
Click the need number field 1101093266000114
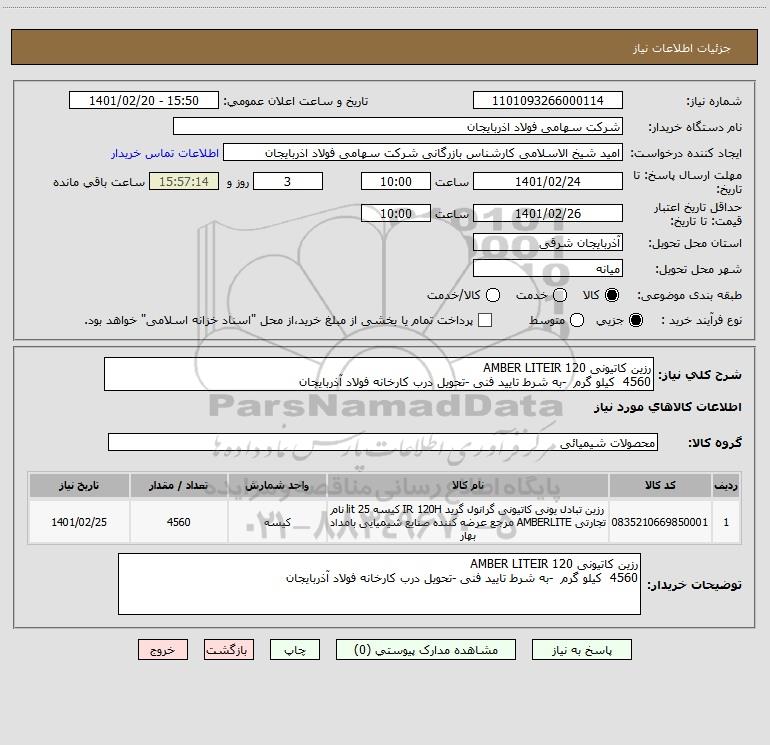click(548, 100)
